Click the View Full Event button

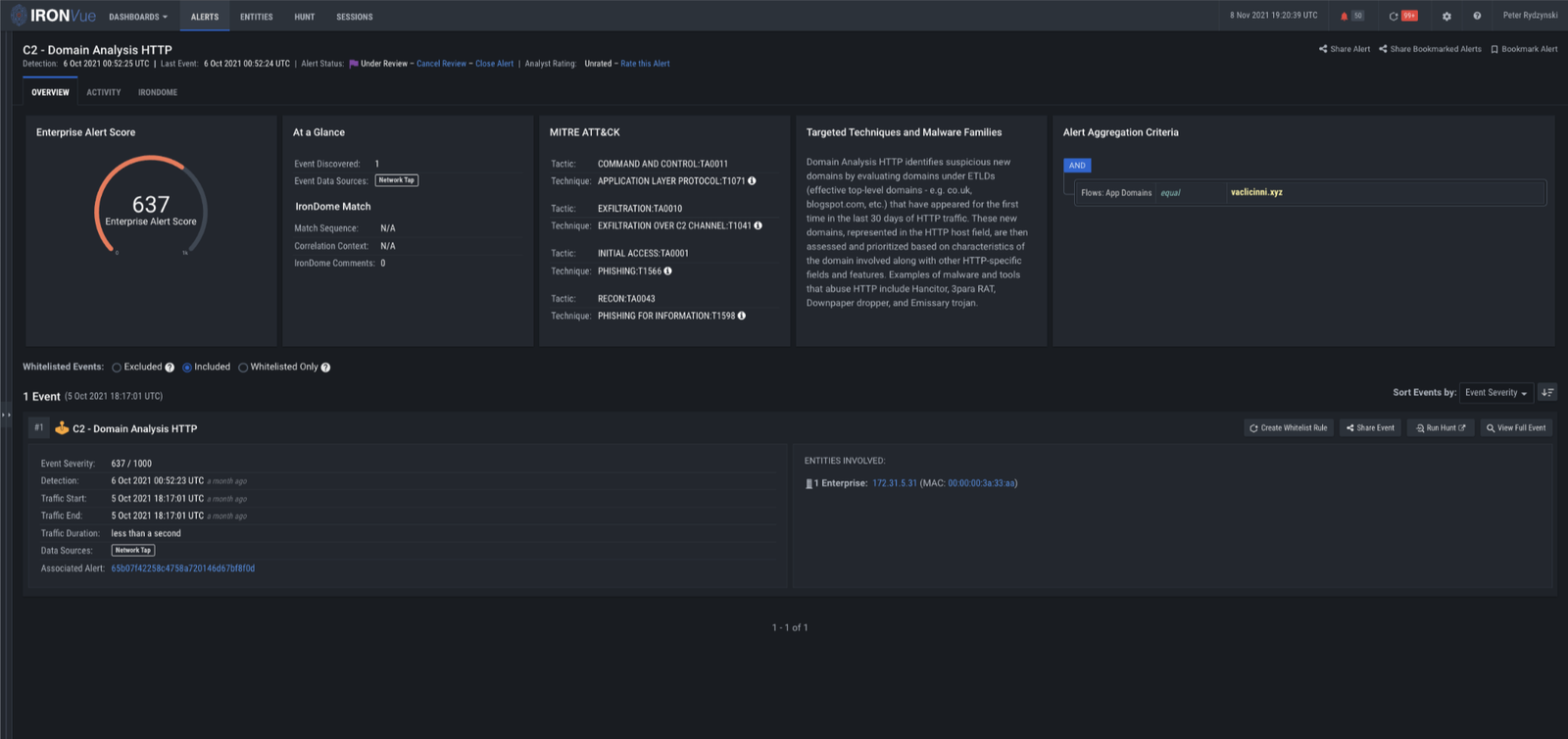click(1516, 428)
